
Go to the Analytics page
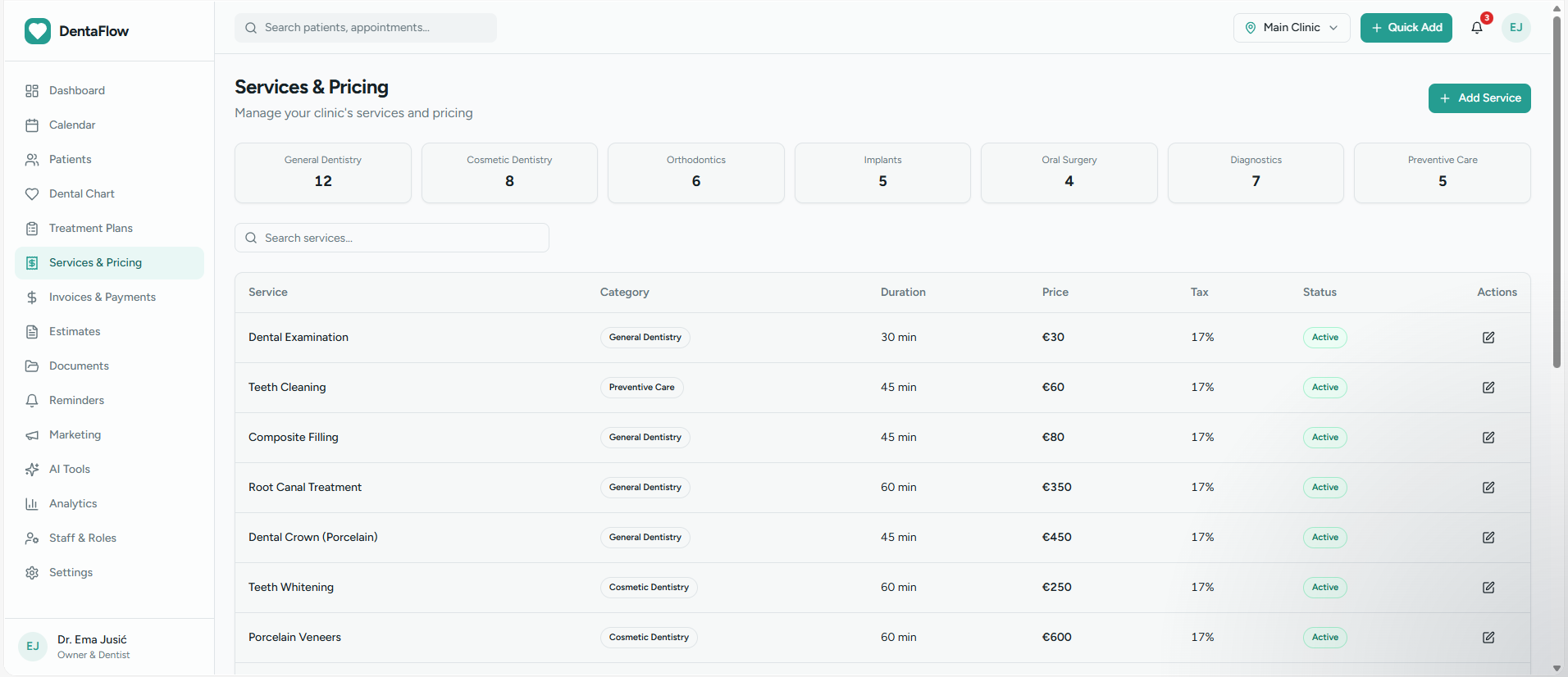click(x=109, y=504)
